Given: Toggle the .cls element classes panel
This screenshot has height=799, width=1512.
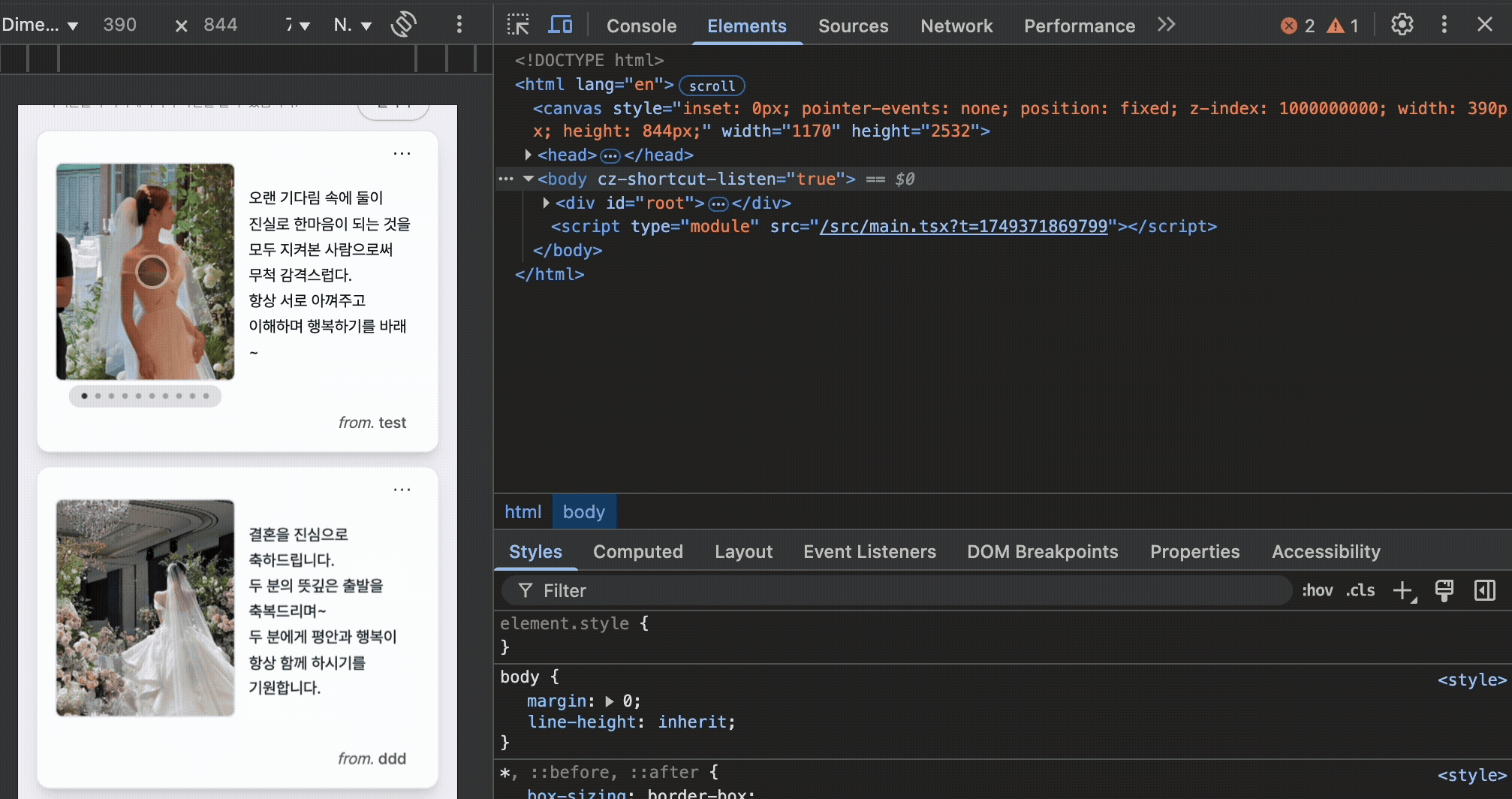Looking at the screenshot, I should pyautogui.click(x=1360, y=591).
